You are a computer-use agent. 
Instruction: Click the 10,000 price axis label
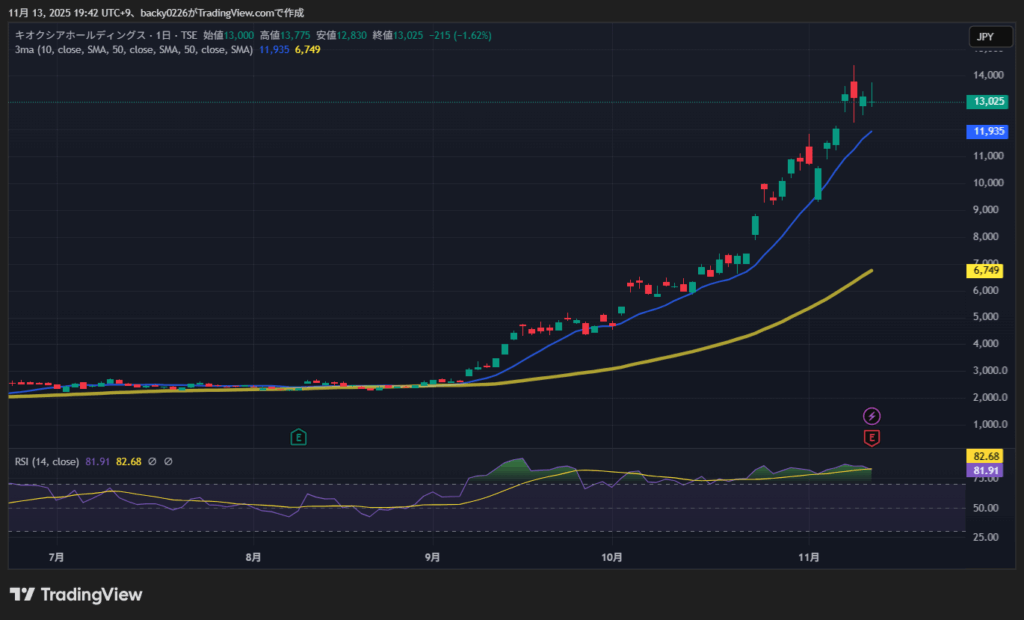pyautogui.click(x=987, y=183)
